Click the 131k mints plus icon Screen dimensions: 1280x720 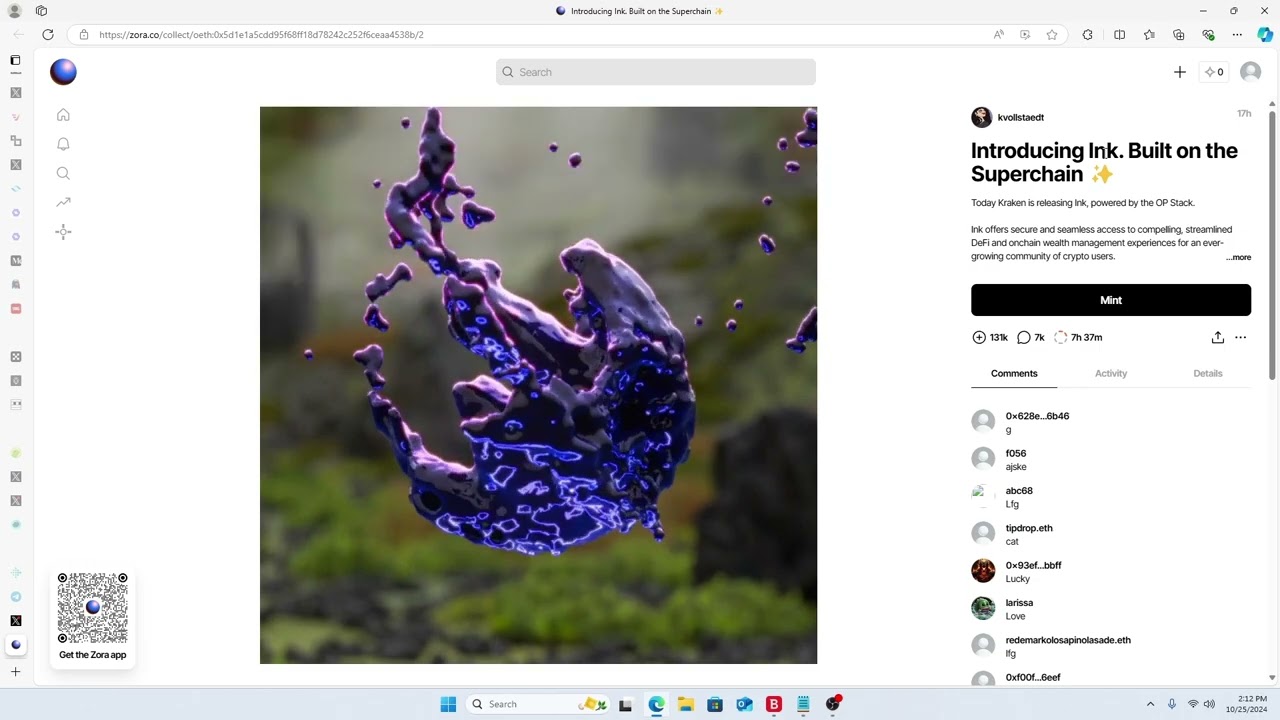tap(979, 338)
